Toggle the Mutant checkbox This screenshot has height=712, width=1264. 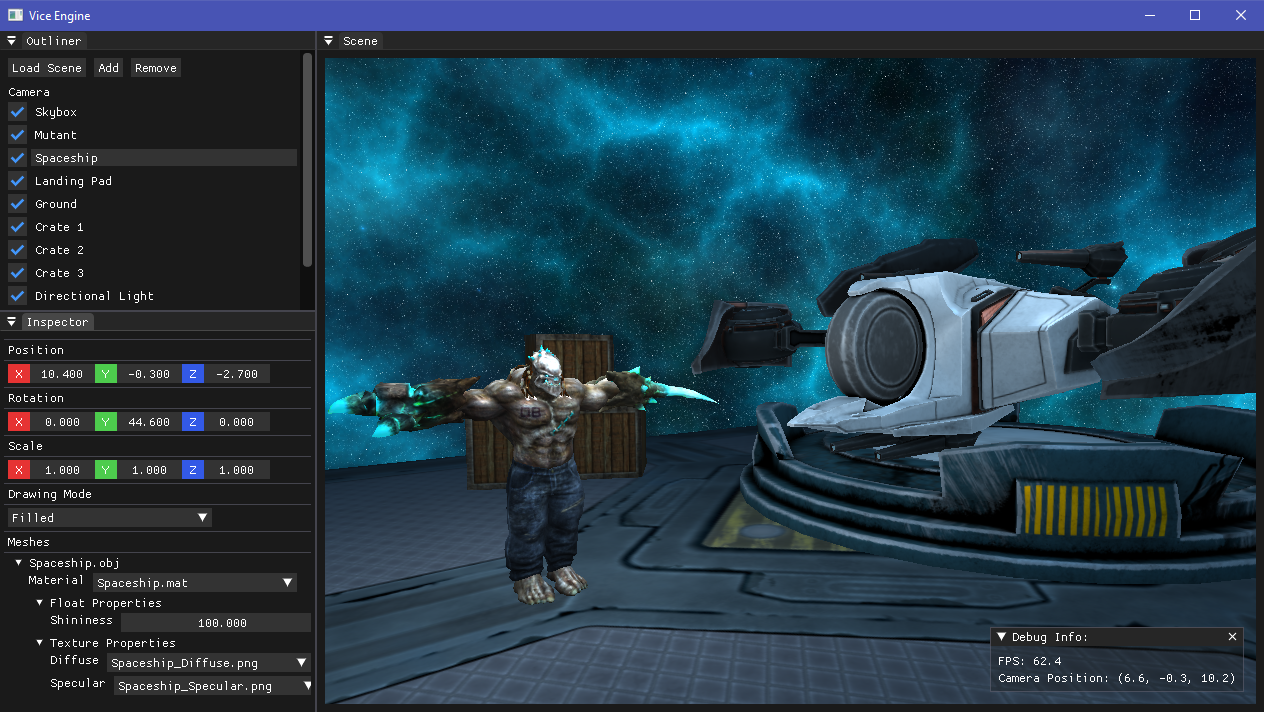coord(17,135)
